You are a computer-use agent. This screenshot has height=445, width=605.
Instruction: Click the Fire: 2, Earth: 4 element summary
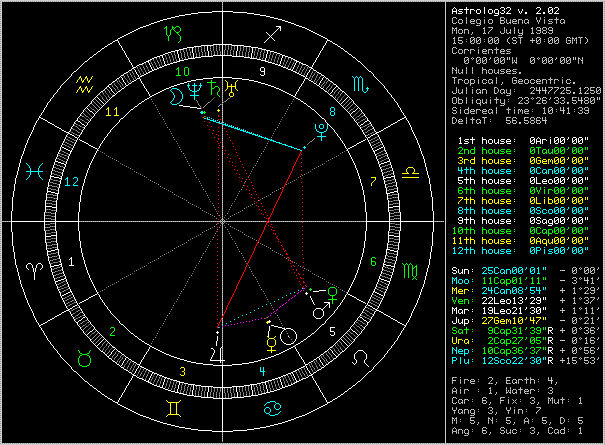tap(505, 381)
